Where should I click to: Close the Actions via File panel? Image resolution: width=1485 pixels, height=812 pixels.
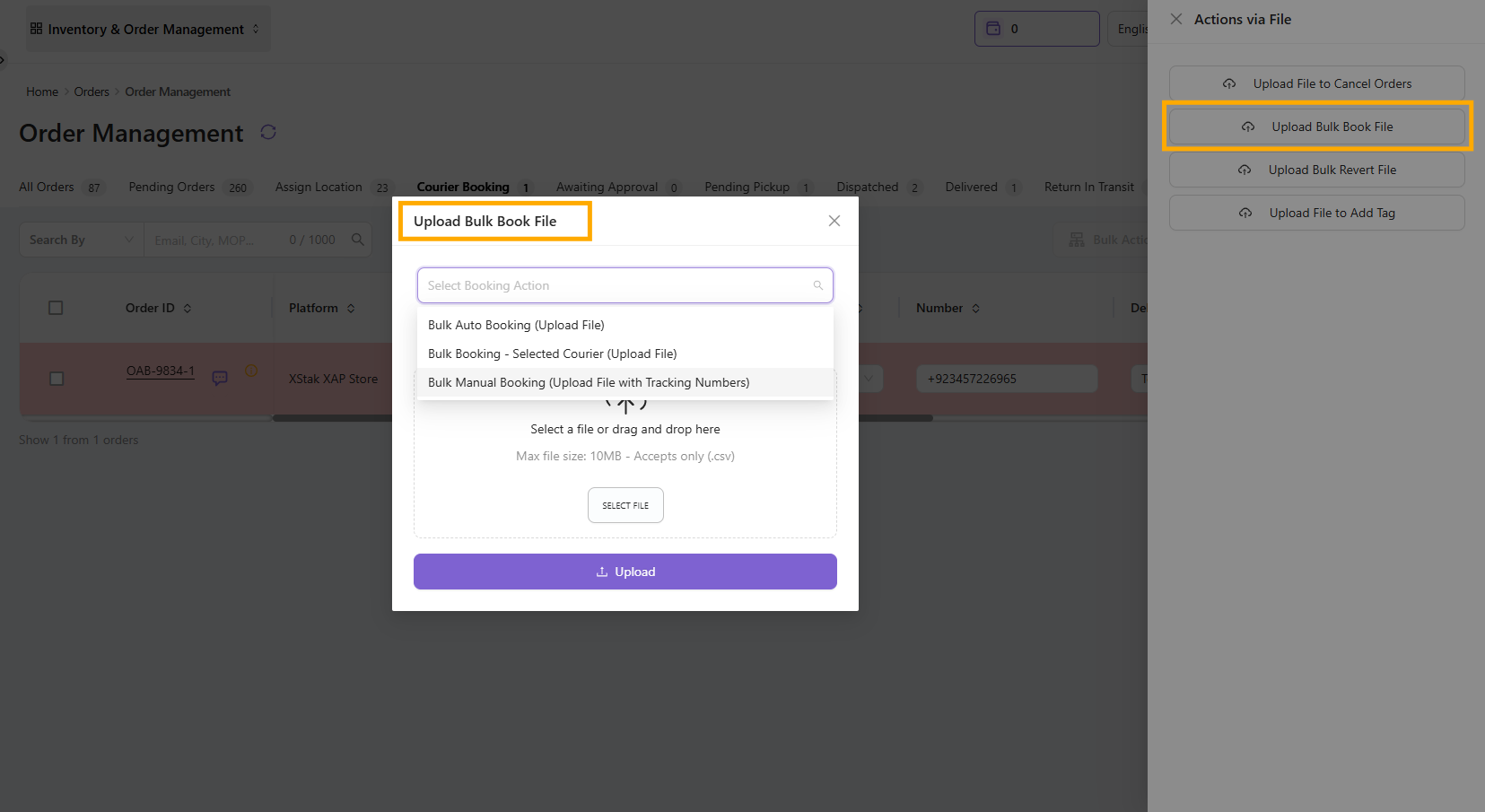pyautogui.click(x=1176, y=19)
